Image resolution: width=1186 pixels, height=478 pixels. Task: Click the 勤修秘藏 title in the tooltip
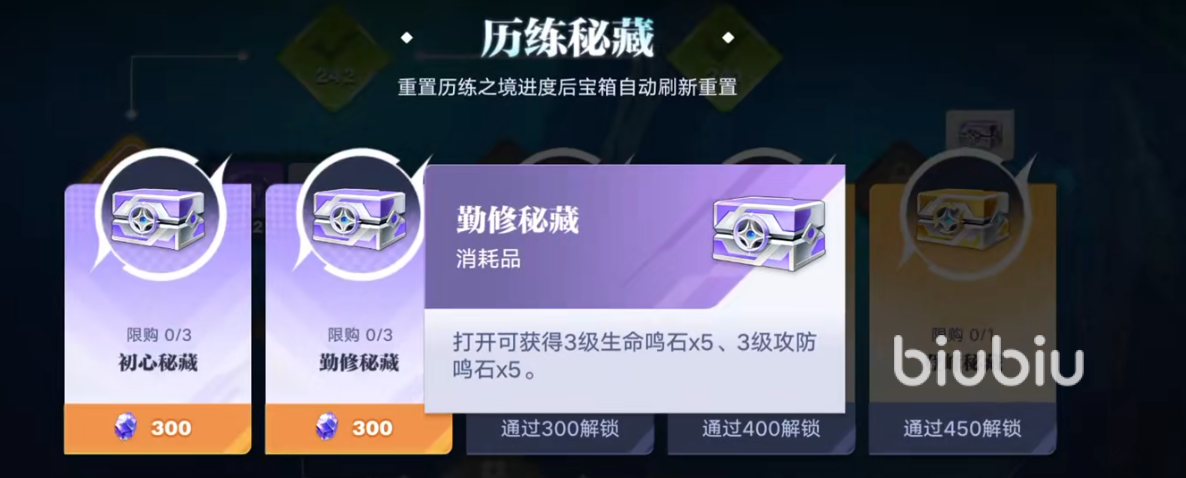(x=517, y=221)
